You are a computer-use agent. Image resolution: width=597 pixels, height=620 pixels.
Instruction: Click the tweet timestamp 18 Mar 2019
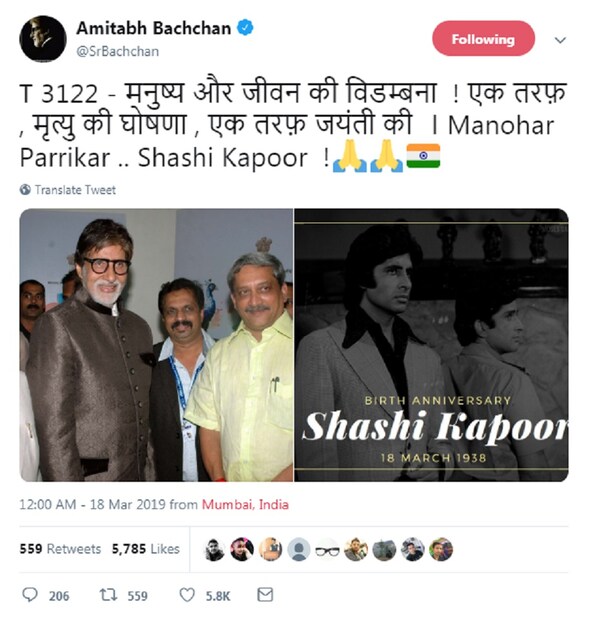click(128, 505)
